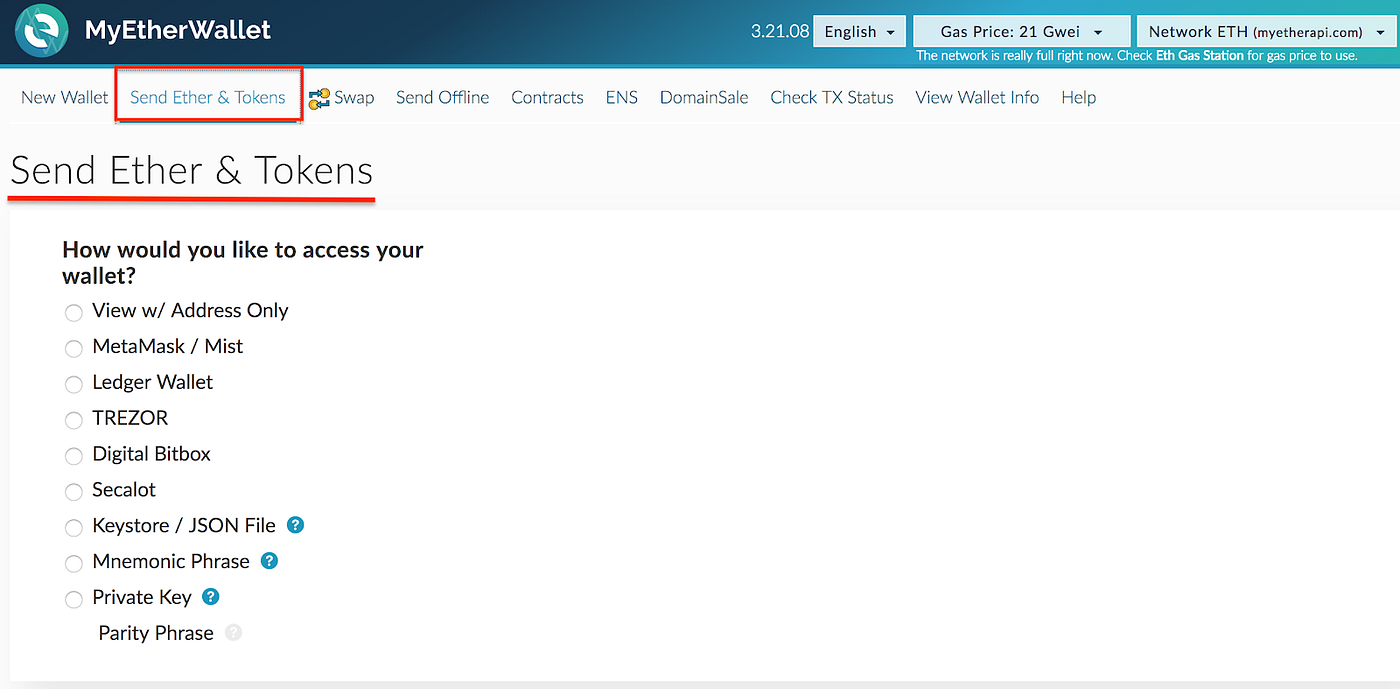
Task: Select View w/ Address Only option
Action: pyautogui.click(x=73, y=313)
